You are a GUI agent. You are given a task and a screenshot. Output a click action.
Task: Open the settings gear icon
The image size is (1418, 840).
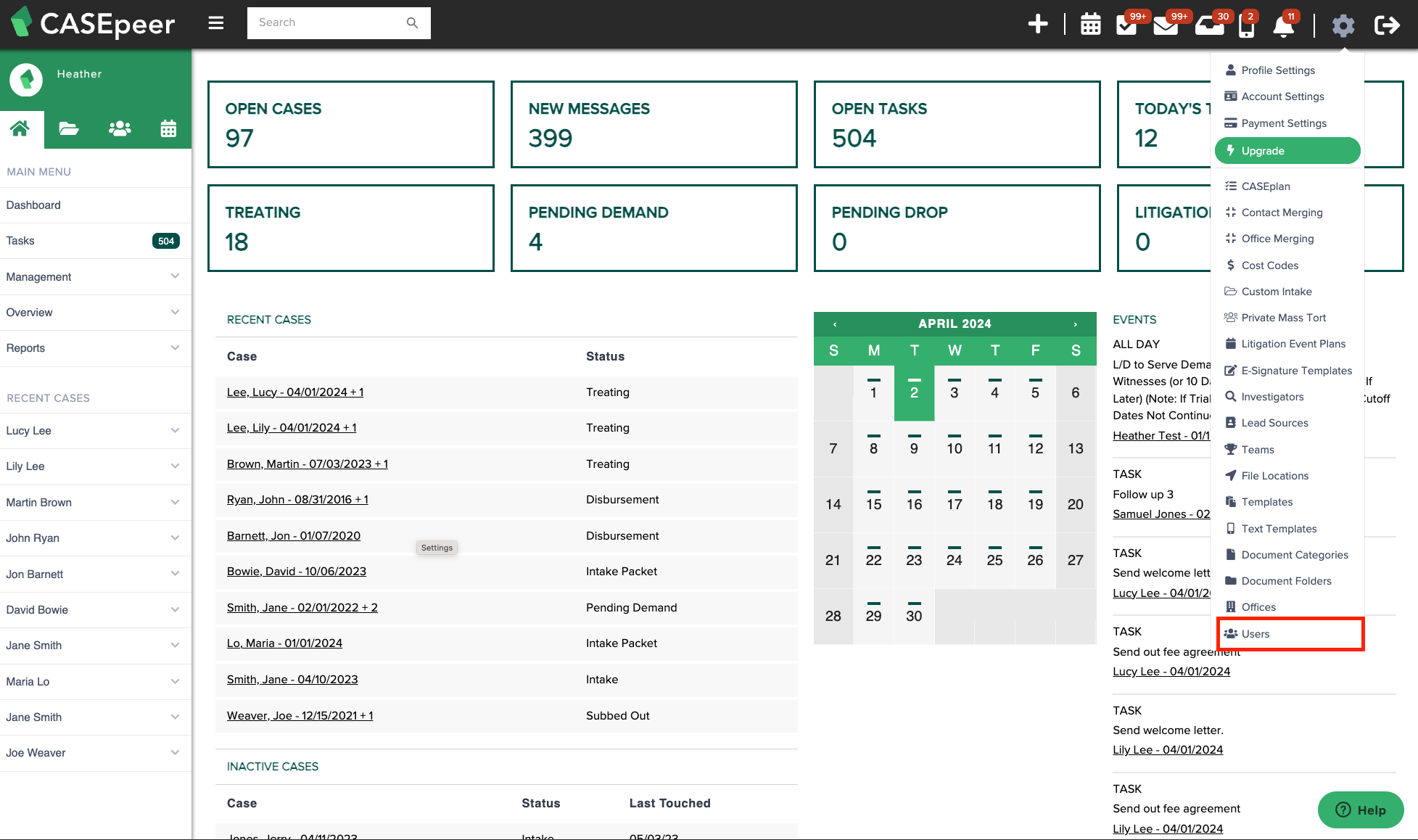(x=1343, y=25)
